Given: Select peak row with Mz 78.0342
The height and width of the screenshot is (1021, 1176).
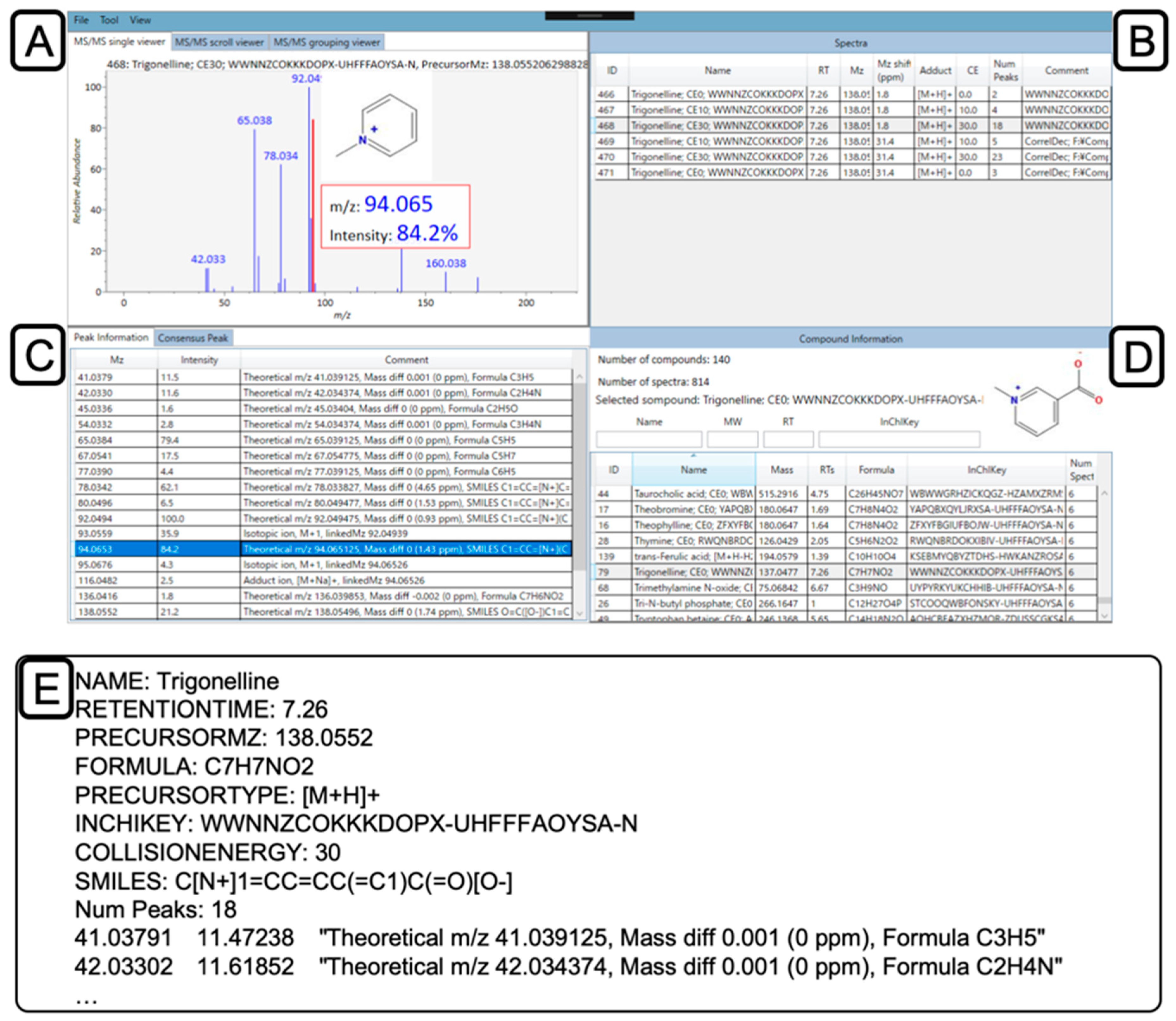Looking at the screenshot, I should pyautogui.click(x=324, y=487).
